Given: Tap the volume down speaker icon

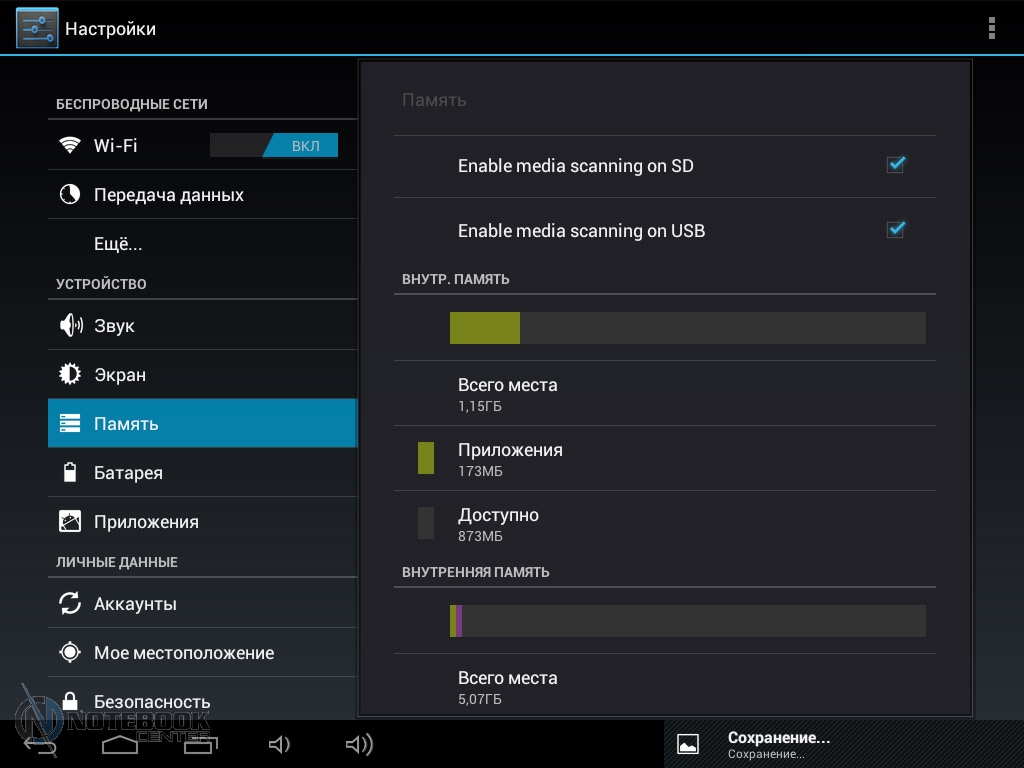Looking at the screenshot, I should [279, 744].
